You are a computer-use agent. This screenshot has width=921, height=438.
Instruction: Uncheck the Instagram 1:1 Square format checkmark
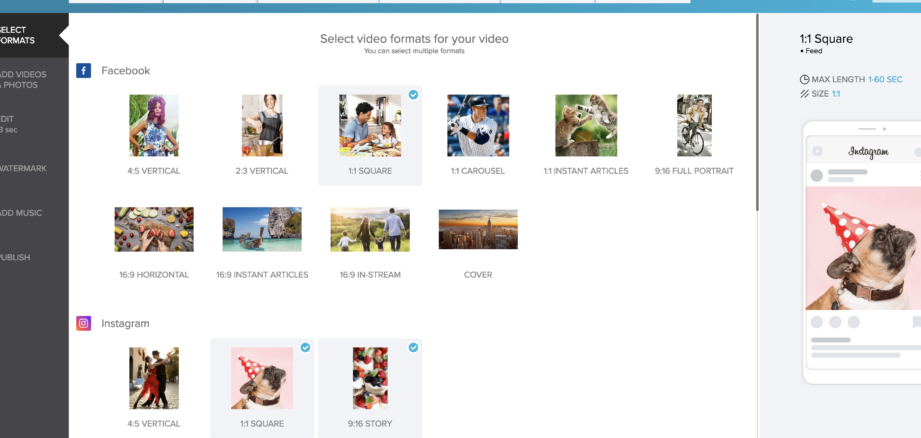305,348
